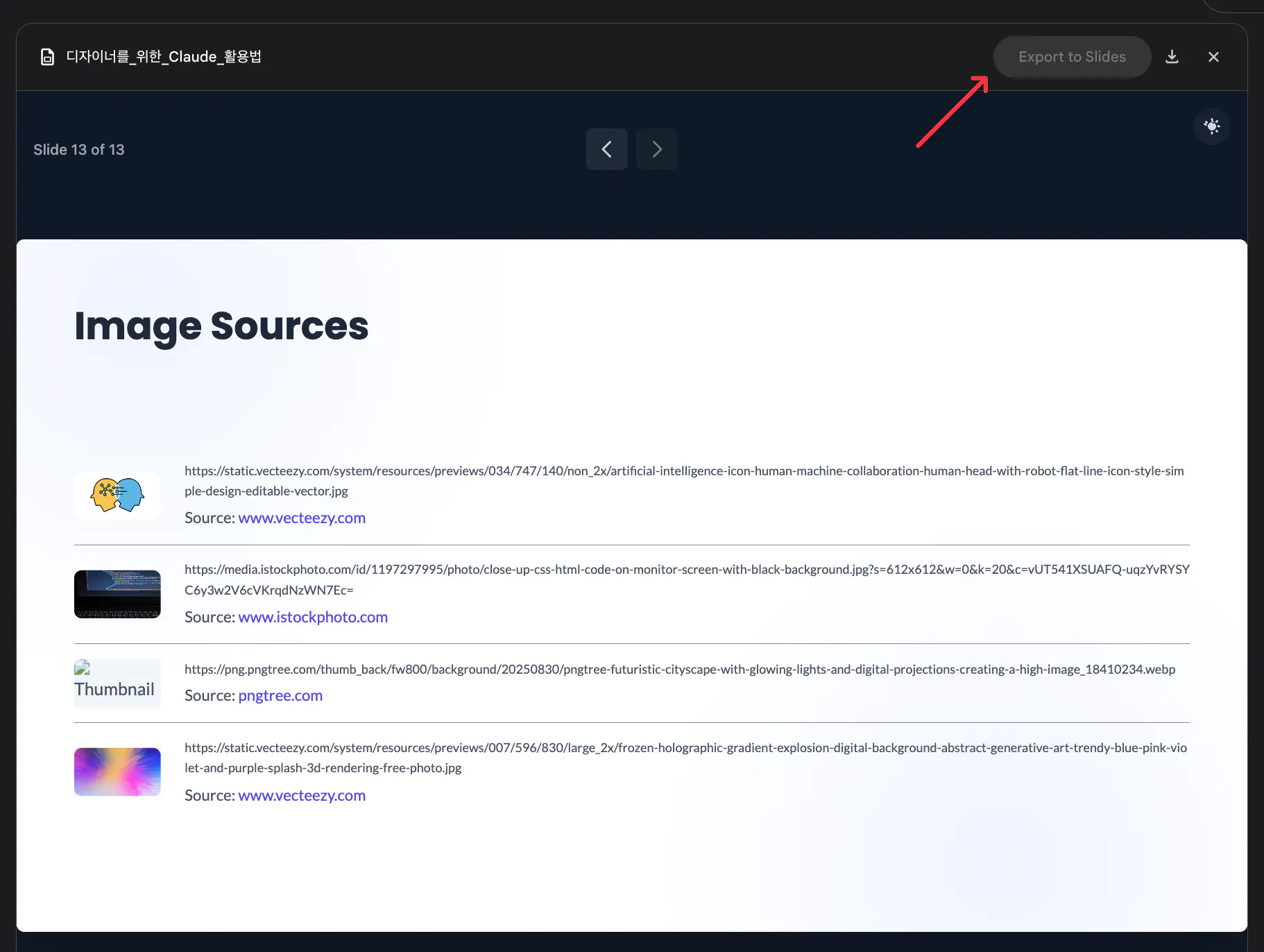Download the presentation file
The height and width of the screenshot is (952, 1264).
1172,57
